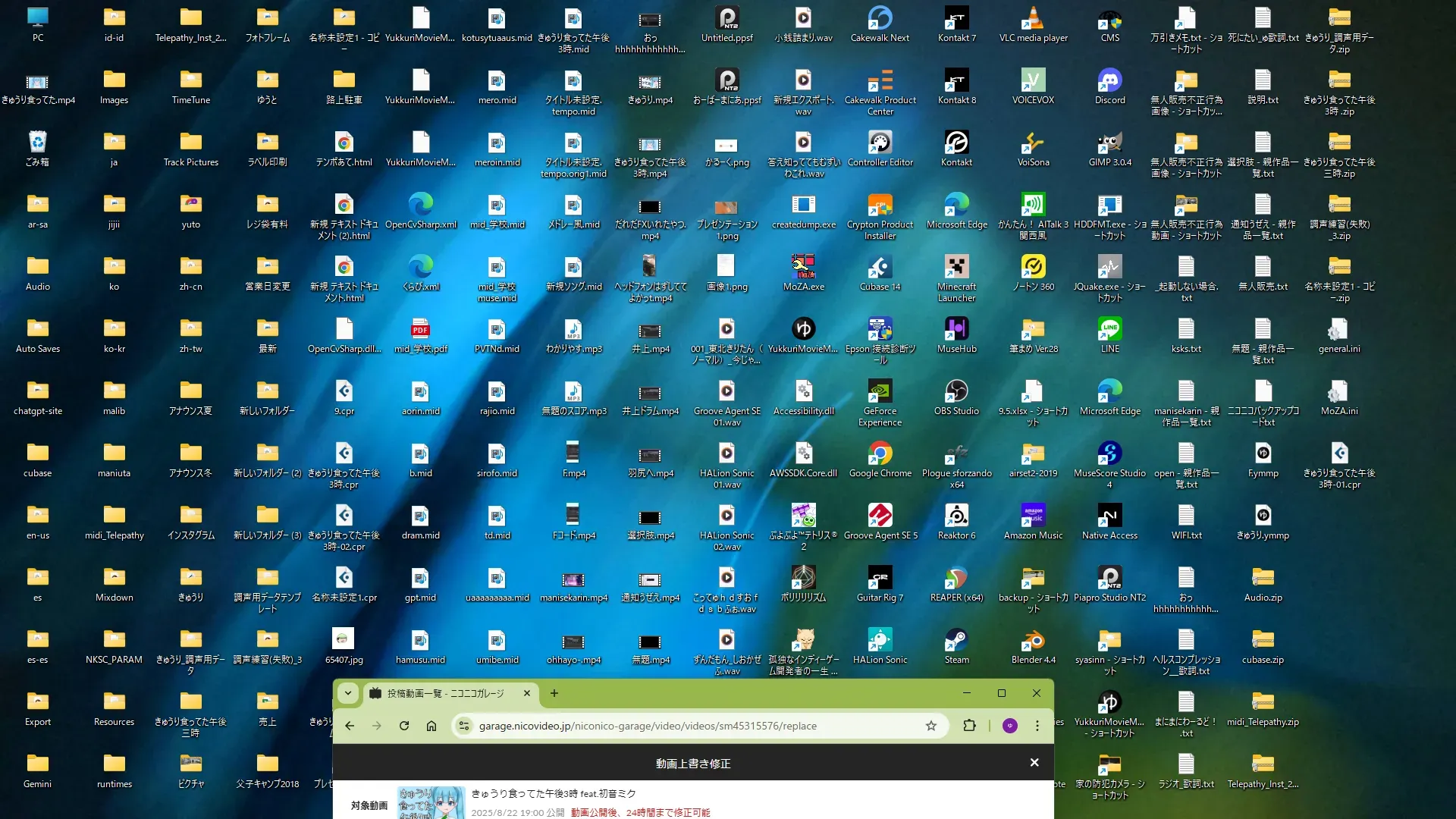Open the Discord desktop shortcut
This screenshot has height=819, width=1456.
[x=1109, y=80]
